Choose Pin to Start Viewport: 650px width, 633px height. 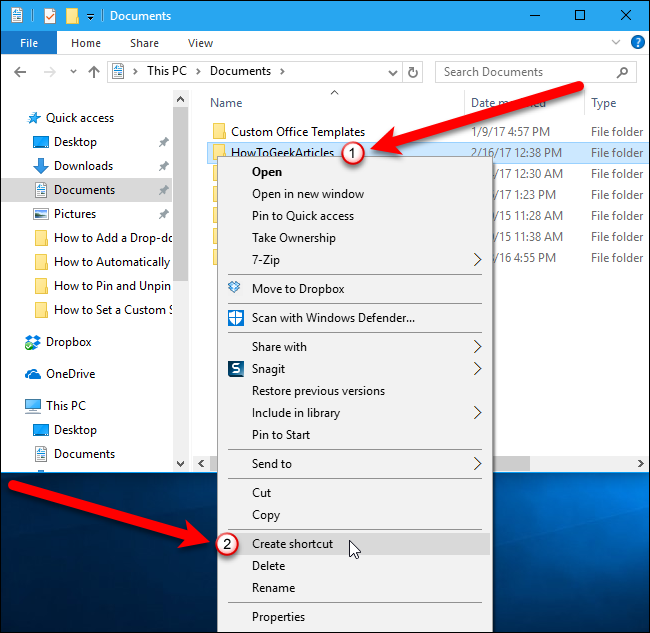point(355,435)
